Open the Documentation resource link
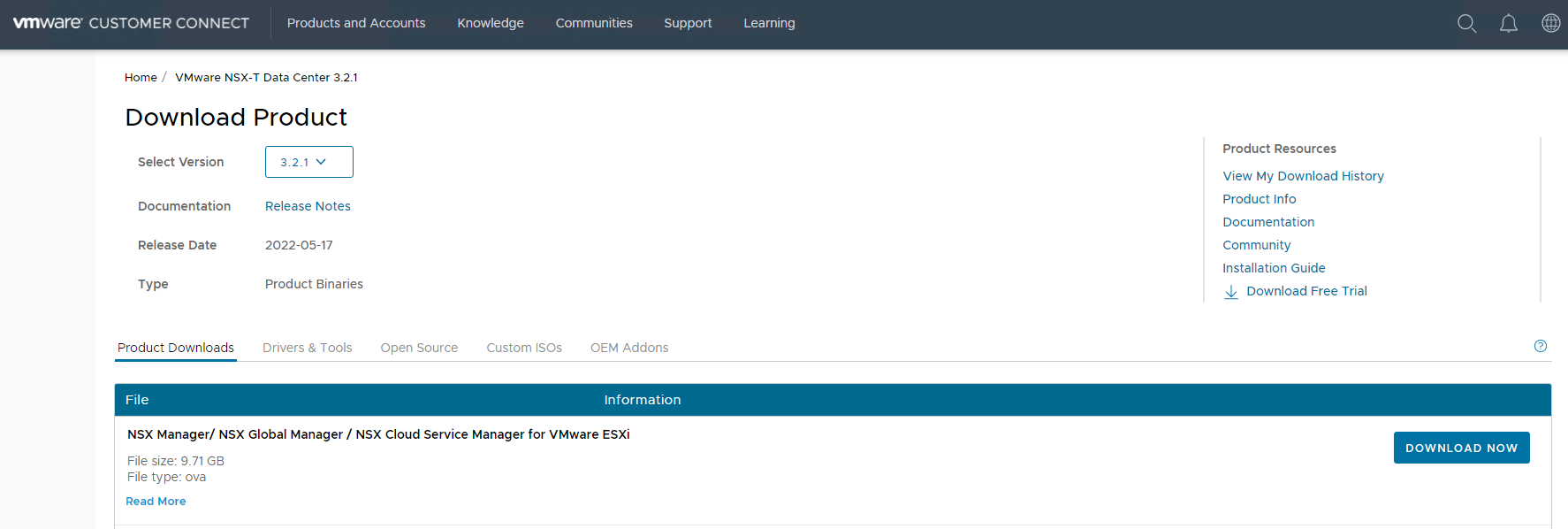The width and height of the screenshot is (1568, 529). [1268, 222]
